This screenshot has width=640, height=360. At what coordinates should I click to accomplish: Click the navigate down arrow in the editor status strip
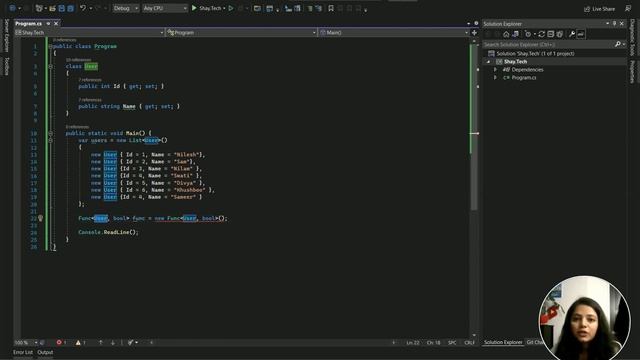click(x=113, y=342)
